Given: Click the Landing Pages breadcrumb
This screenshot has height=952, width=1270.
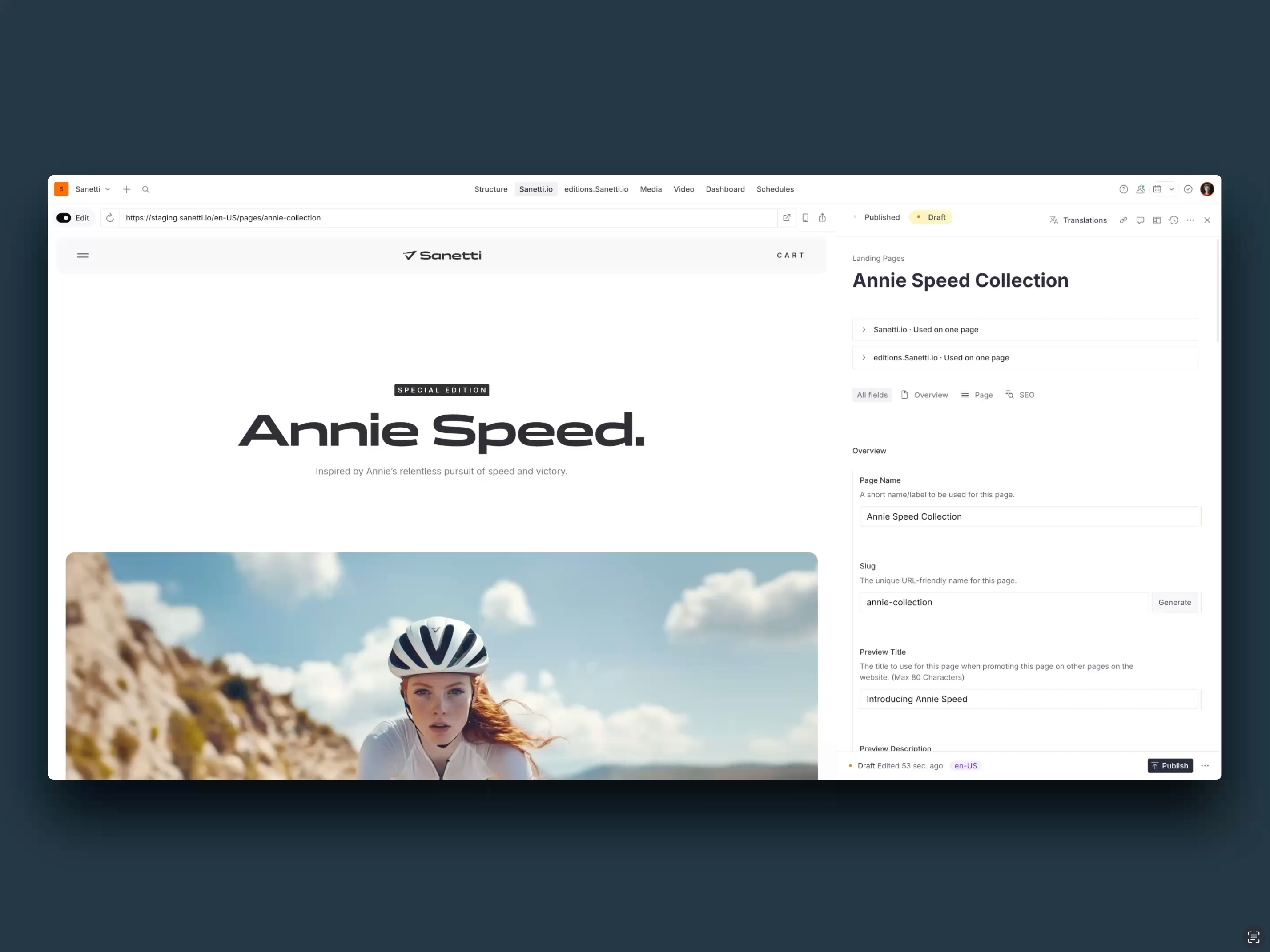Looking at the screenshot, I should click(878, 258).
